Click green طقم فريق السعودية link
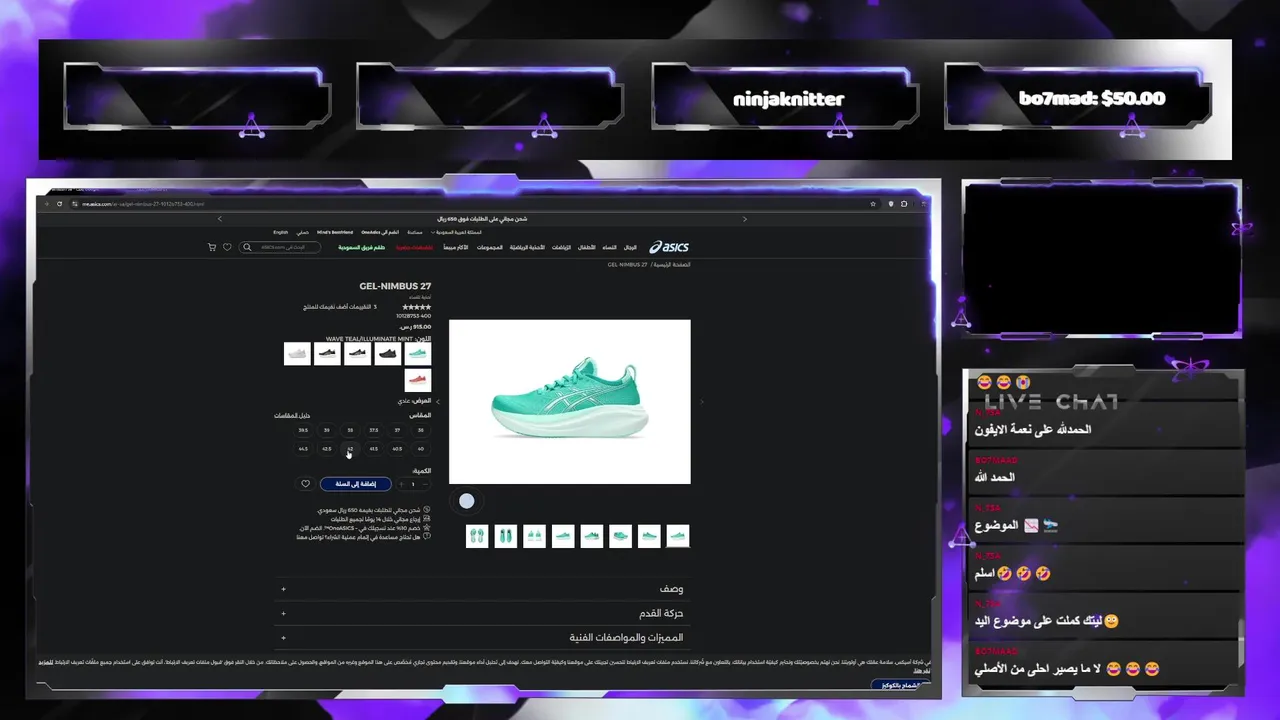Screen dimensions: 1280x720 pos(362,247)
